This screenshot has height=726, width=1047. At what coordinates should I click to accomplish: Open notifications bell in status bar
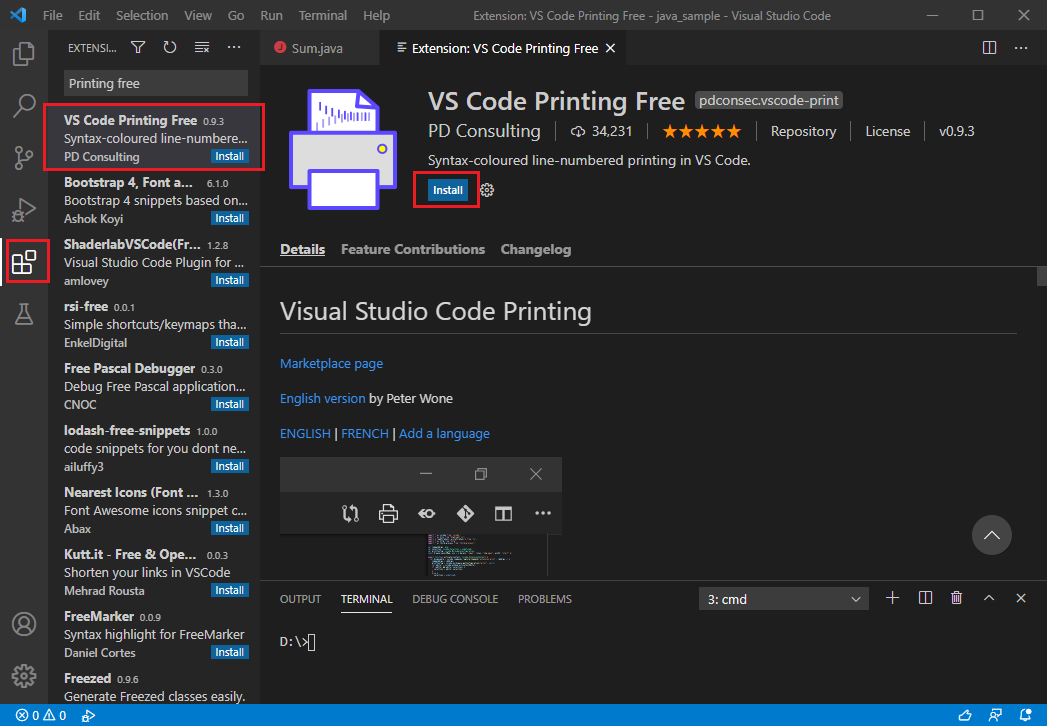pos(1025,715)
